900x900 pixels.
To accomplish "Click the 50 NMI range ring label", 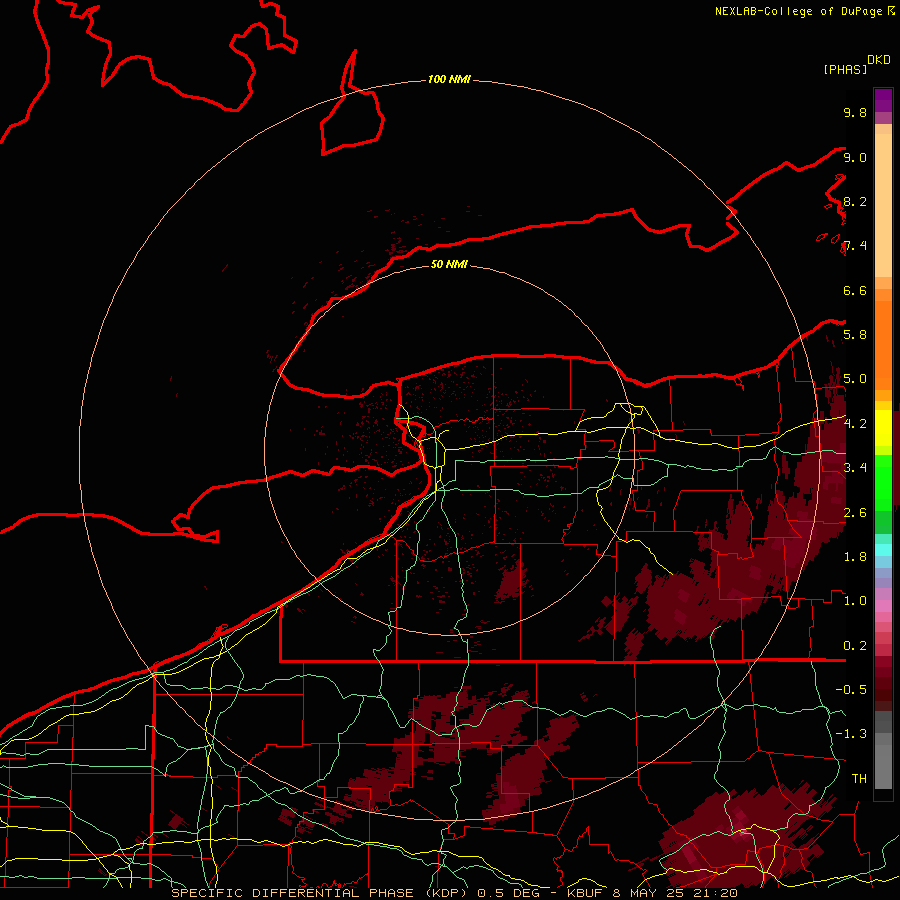I will pos(449,264).
